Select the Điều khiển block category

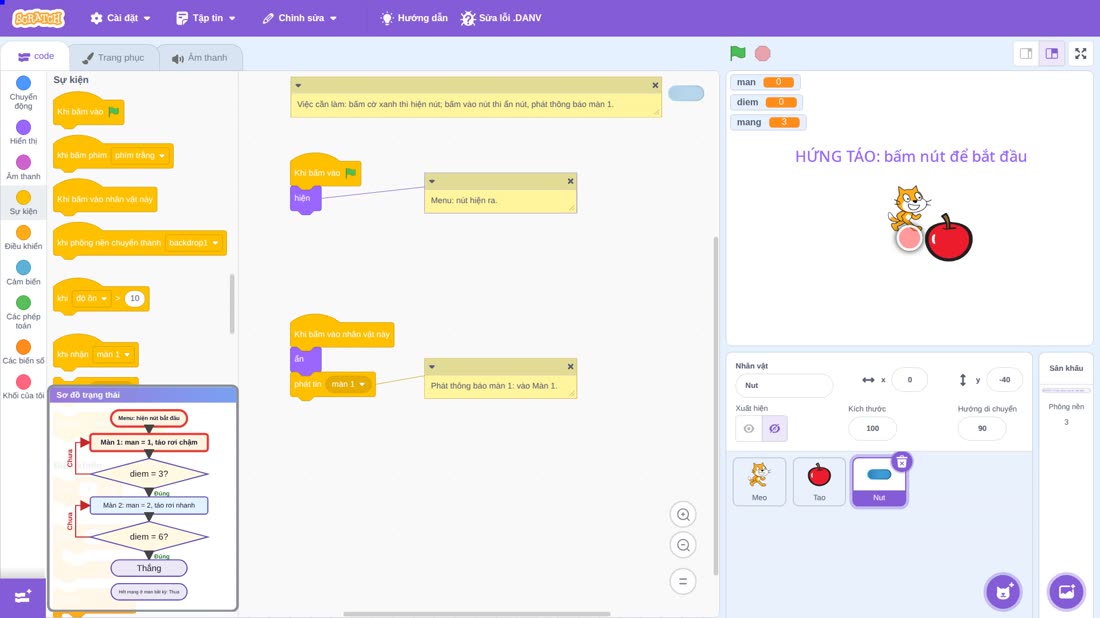23,238
